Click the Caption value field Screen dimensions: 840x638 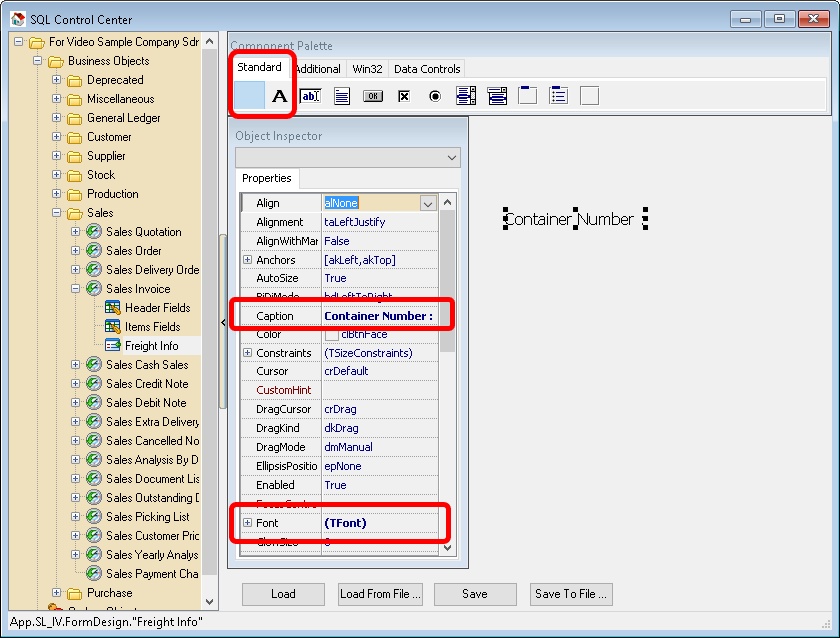[380, 316]
